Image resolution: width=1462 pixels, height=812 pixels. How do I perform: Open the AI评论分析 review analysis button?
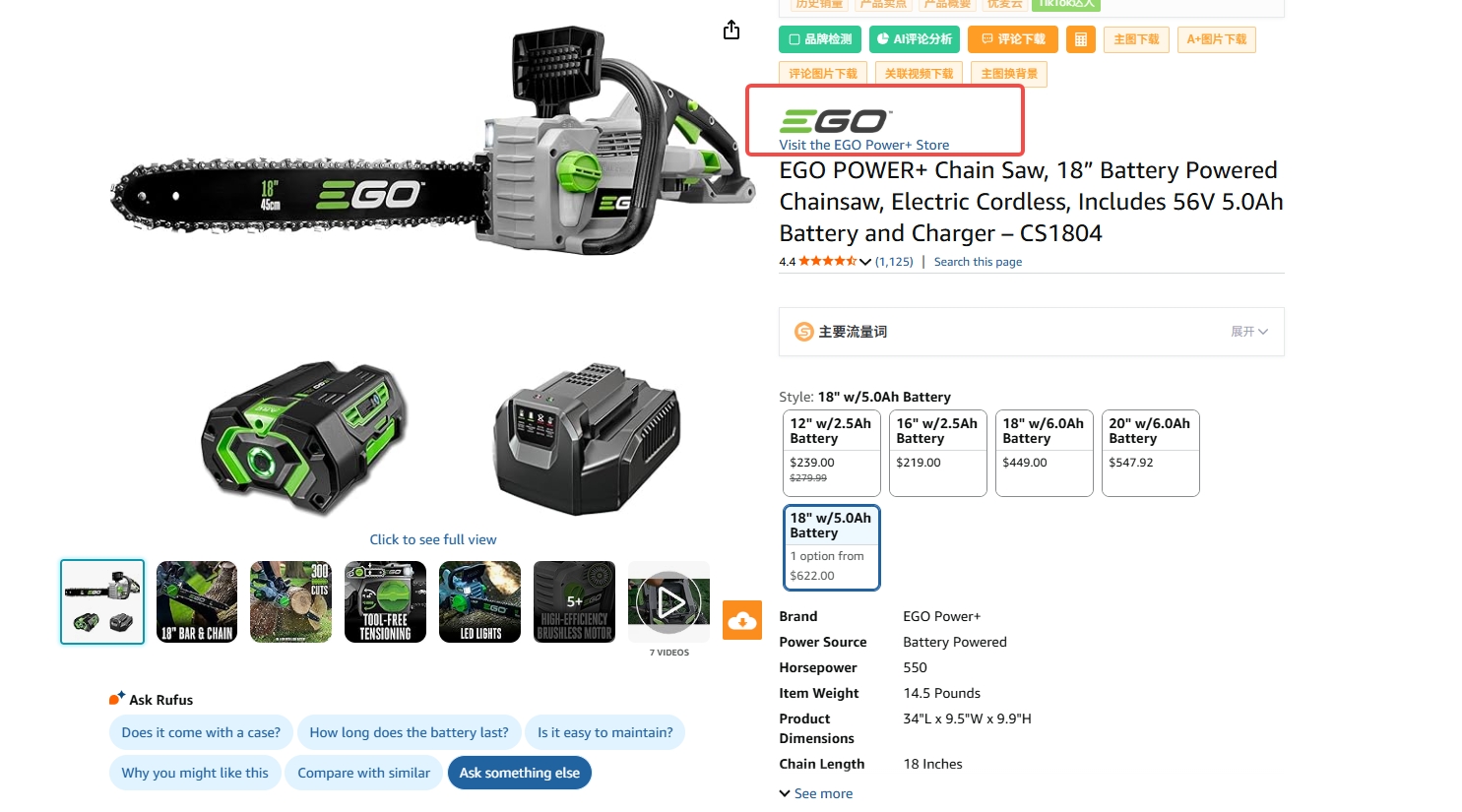click(915, 39)
